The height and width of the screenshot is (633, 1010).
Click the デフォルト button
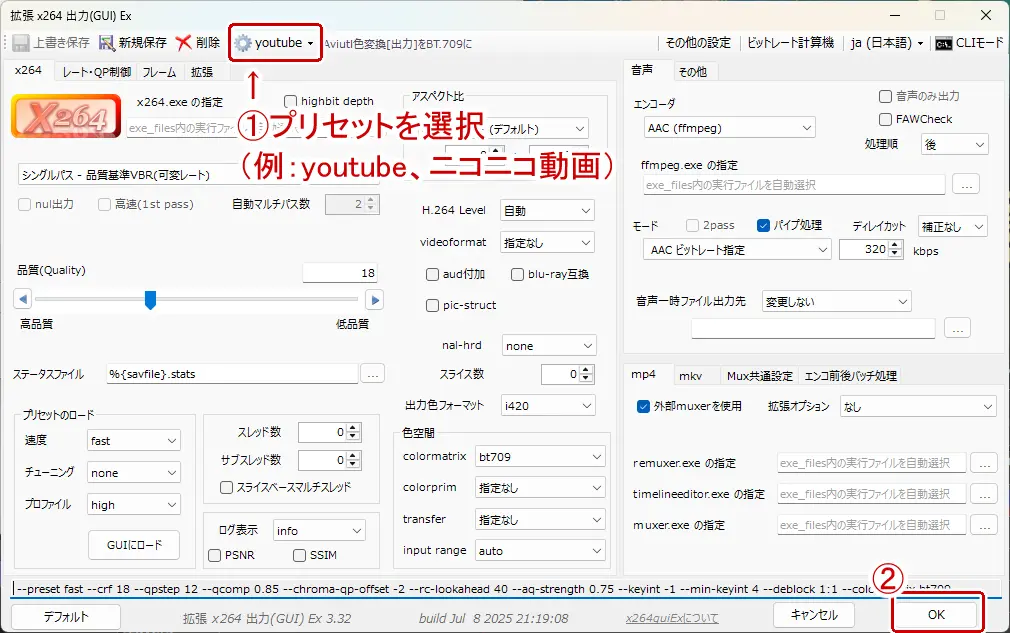[66, 617]
